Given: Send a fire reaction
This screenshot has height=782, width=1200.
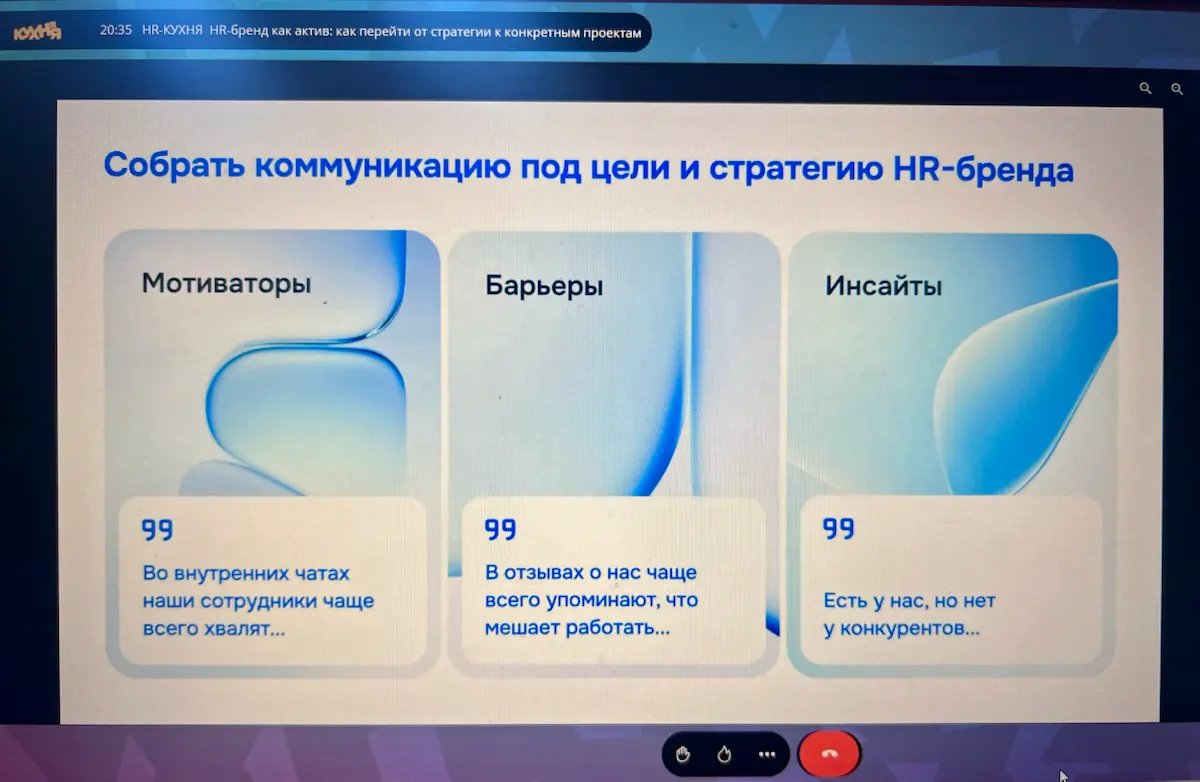Looking at the screenshot, I should pos(725,755).
